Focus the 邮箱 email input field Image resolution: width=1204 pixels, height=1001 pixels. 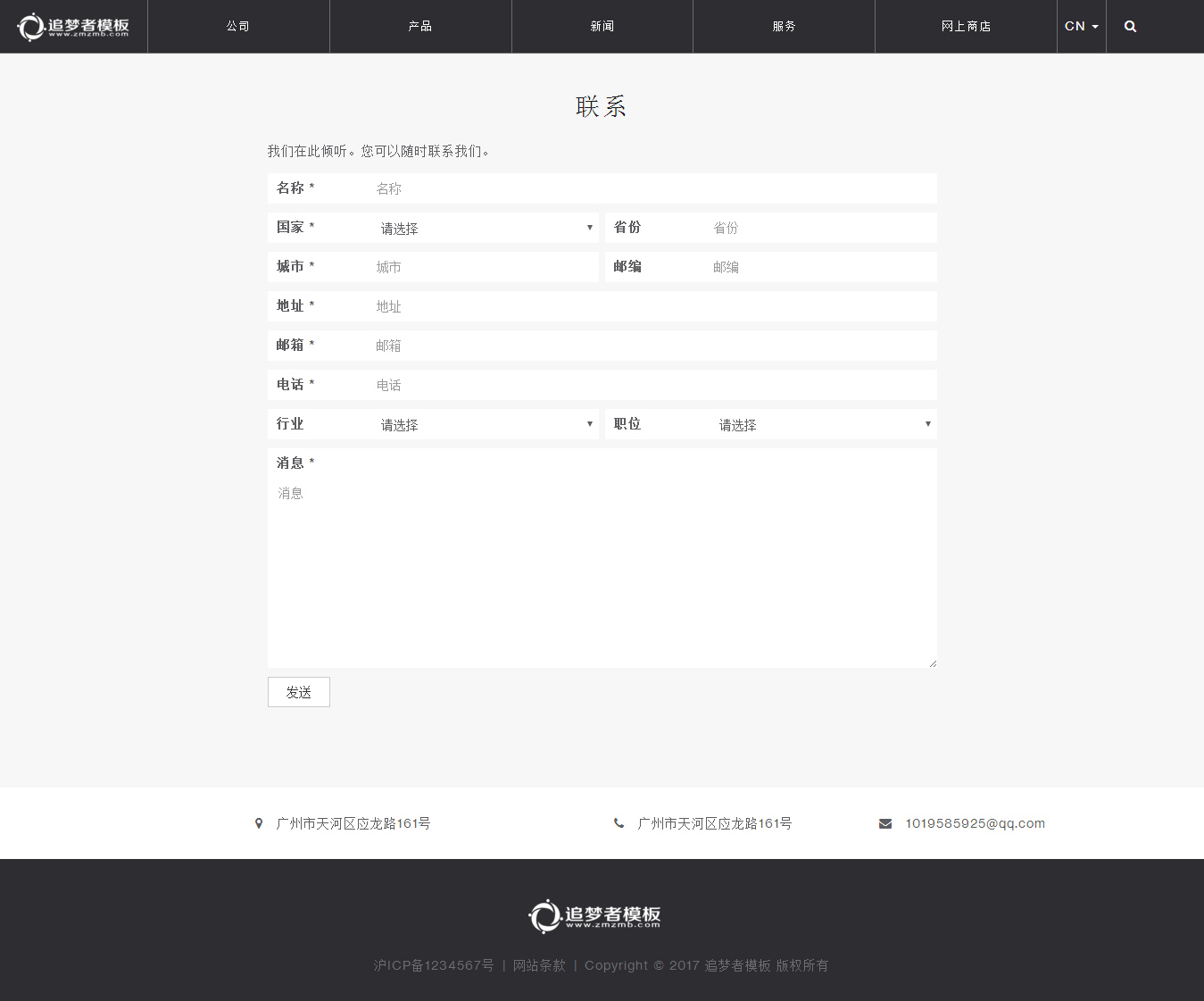pyautogui.click(x=652, y=346)
